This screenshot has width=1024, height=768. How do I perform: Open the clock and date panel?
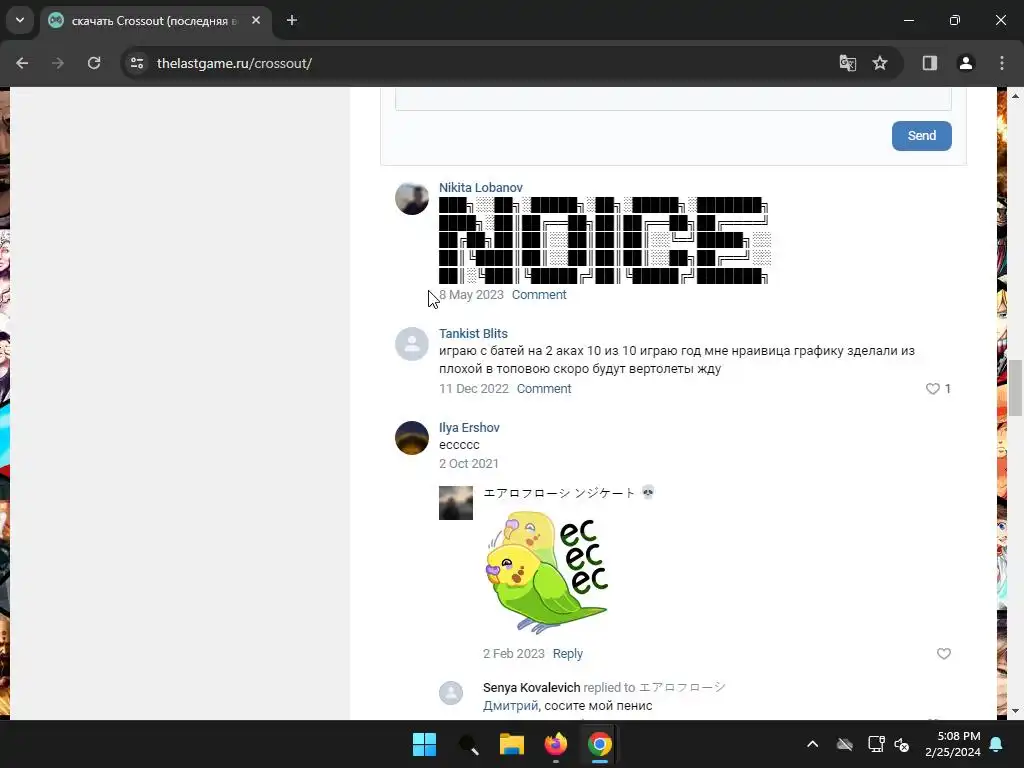click(952, 744)
